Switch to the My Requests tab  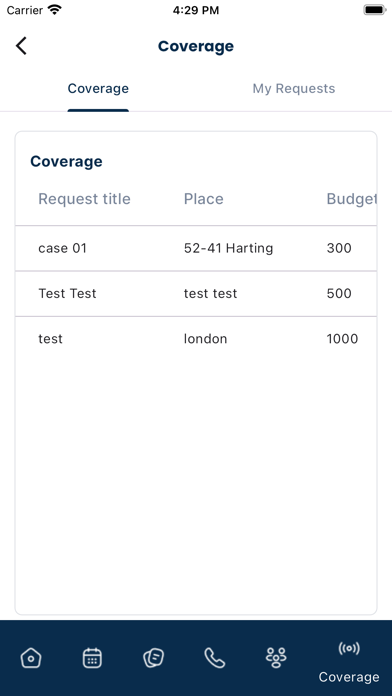294,88
